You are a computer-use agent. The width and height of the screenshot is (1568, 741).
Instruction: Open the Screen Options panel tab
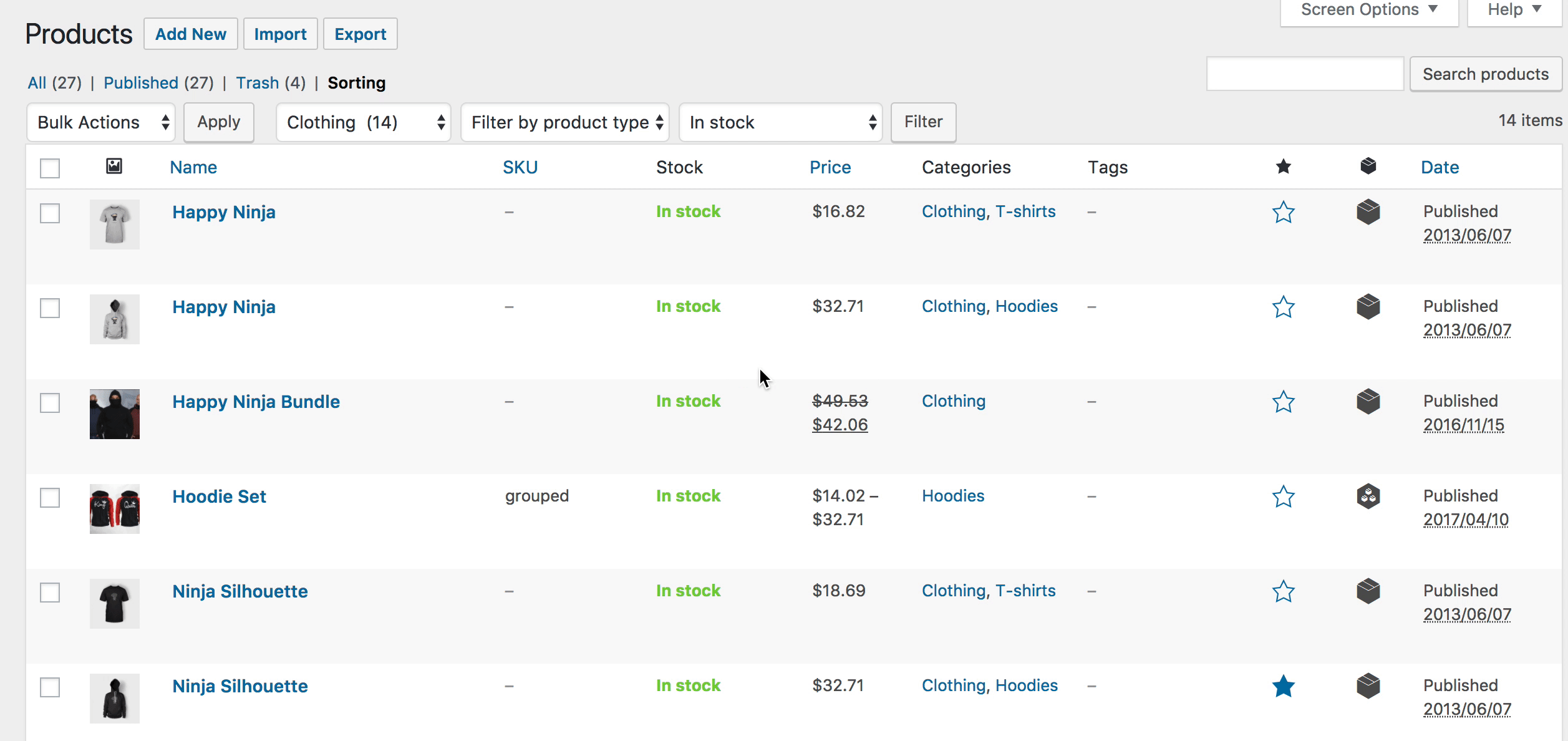(1368, 10)
